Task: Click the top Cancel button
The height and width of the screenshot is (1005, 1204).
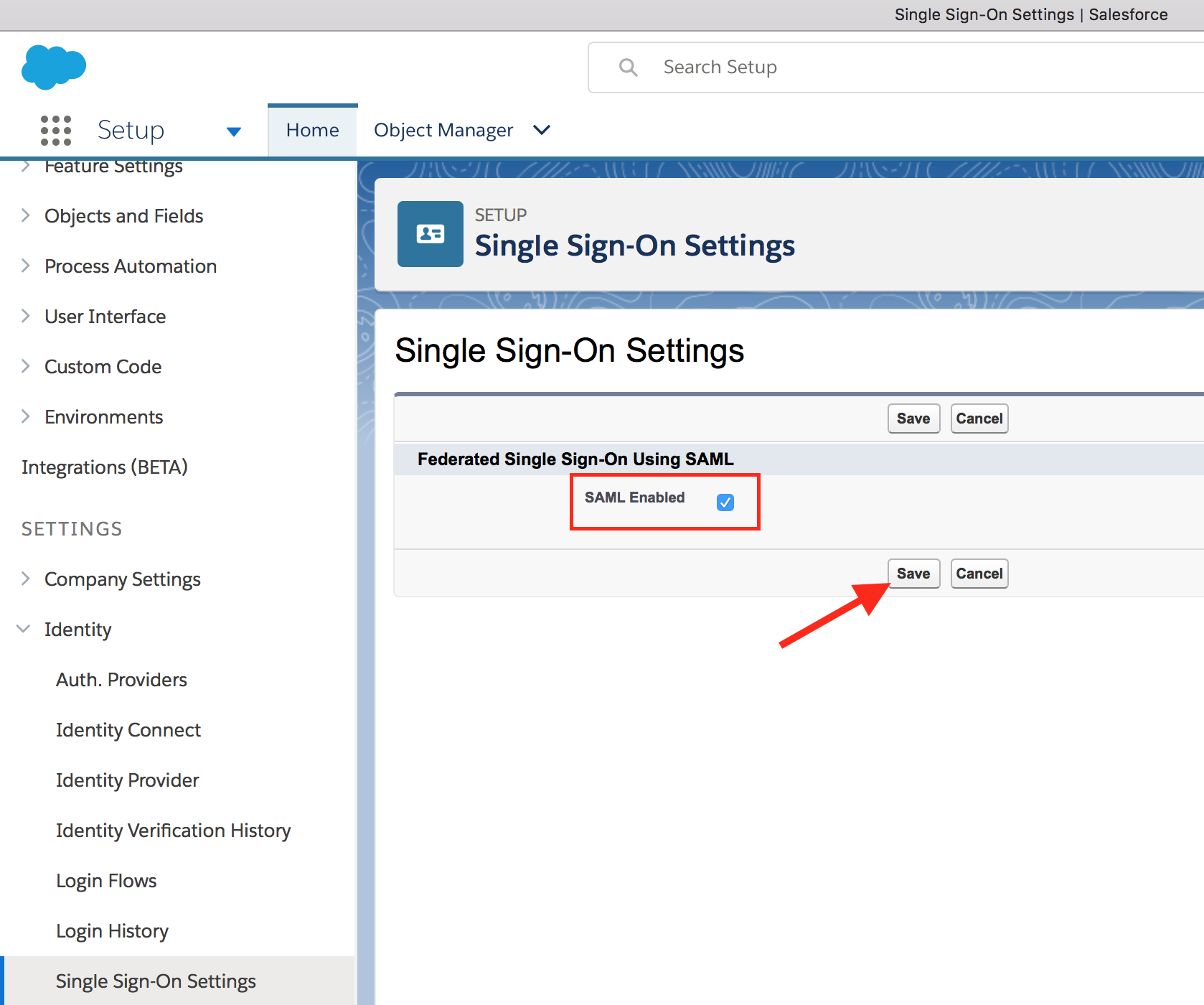Action: click(x=979, y=419)
